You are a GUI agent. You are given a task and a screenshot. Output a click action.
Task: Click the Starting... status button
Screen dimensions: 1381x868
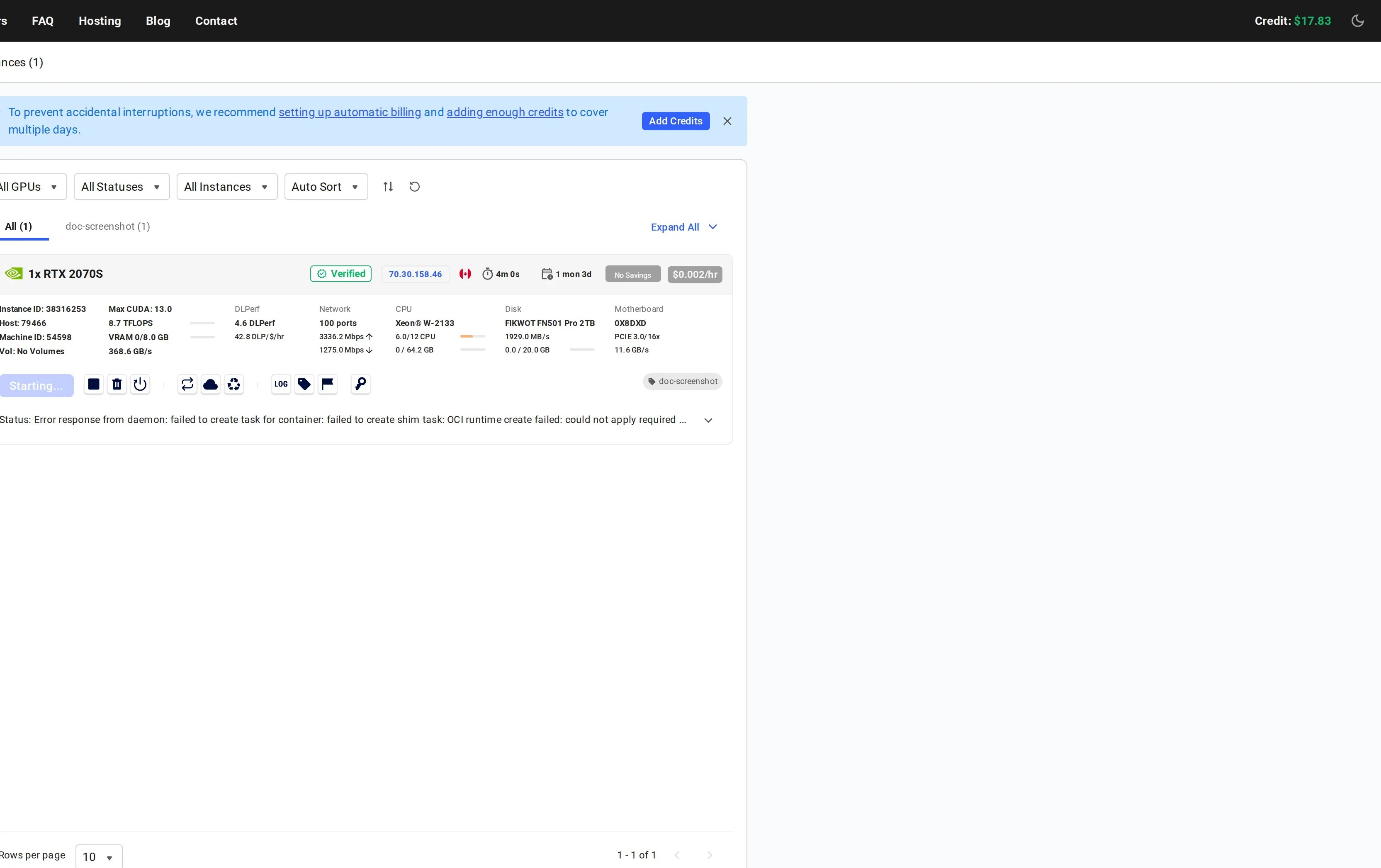36,386
